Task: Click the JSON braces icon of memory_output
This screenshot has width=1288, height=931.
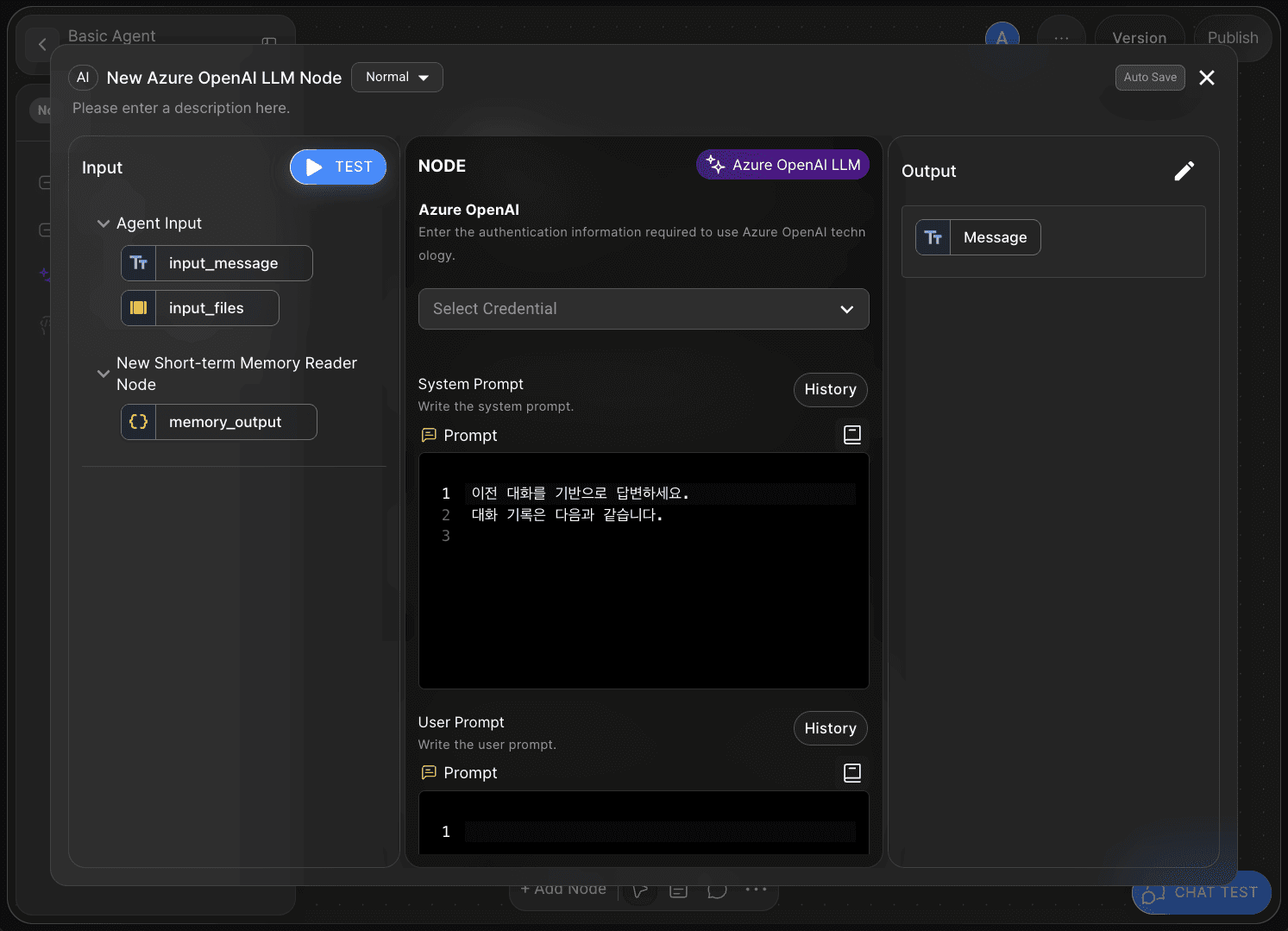Action: tap(139, 422)
